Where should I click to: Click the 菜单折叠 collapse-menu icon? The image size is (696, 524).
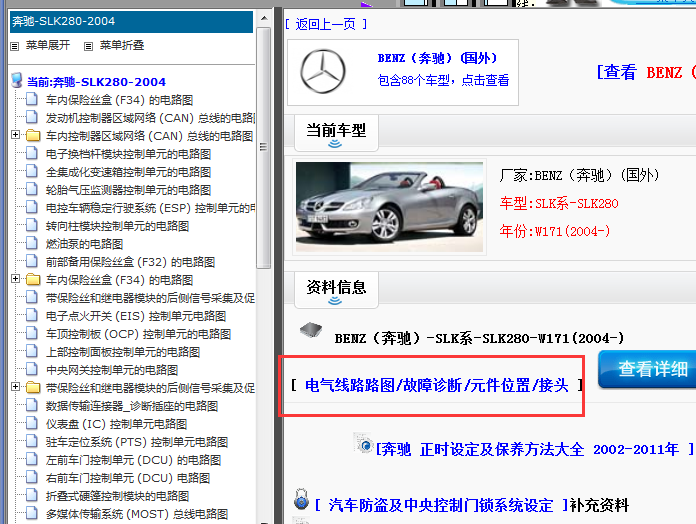click(x=88, y=46)
